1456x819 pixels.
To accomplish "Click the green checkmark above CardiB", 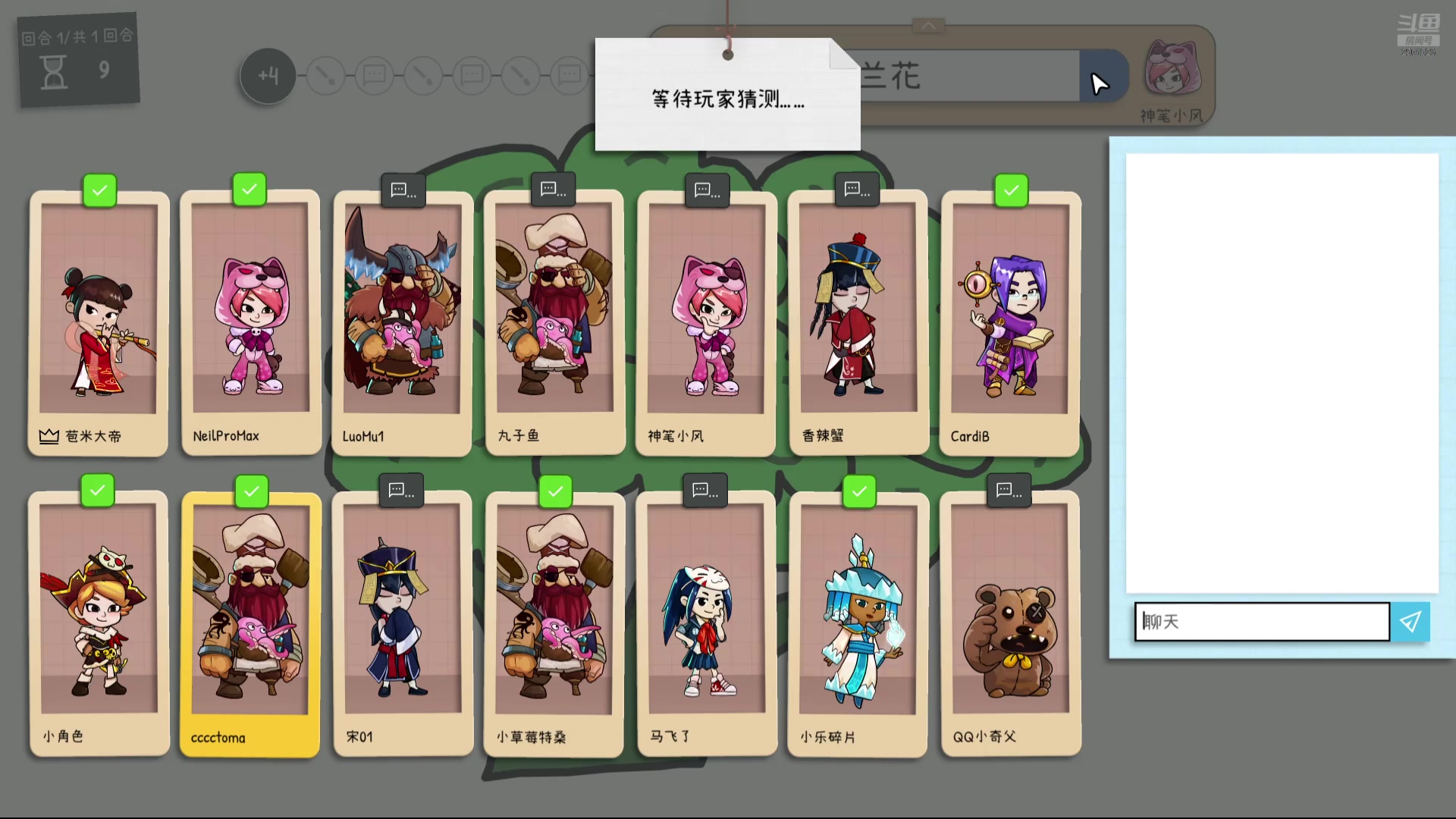I will [1012, 190].
